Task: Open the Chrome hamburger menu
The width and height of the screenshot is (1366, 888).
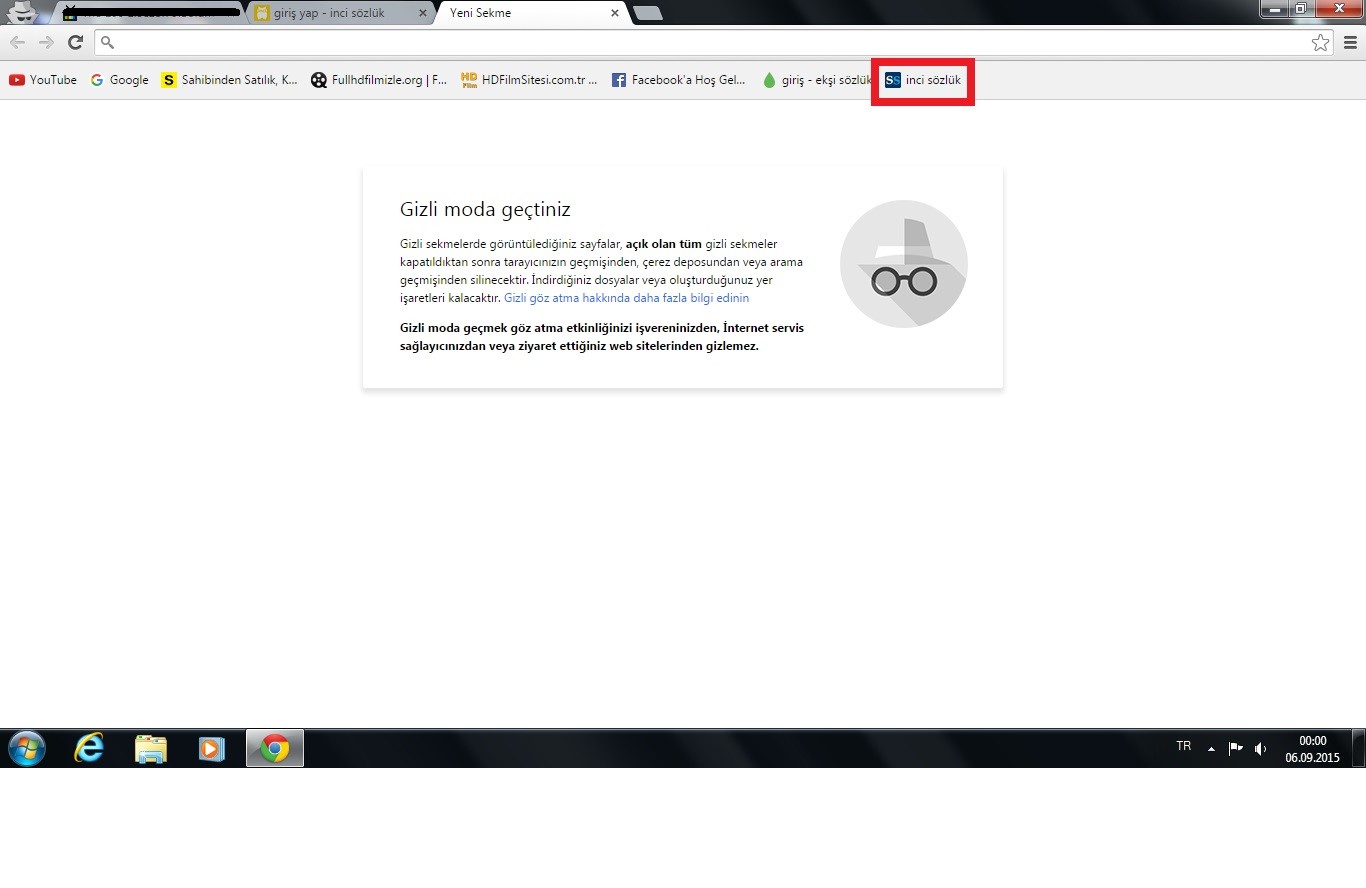Action: [1350, 42]
